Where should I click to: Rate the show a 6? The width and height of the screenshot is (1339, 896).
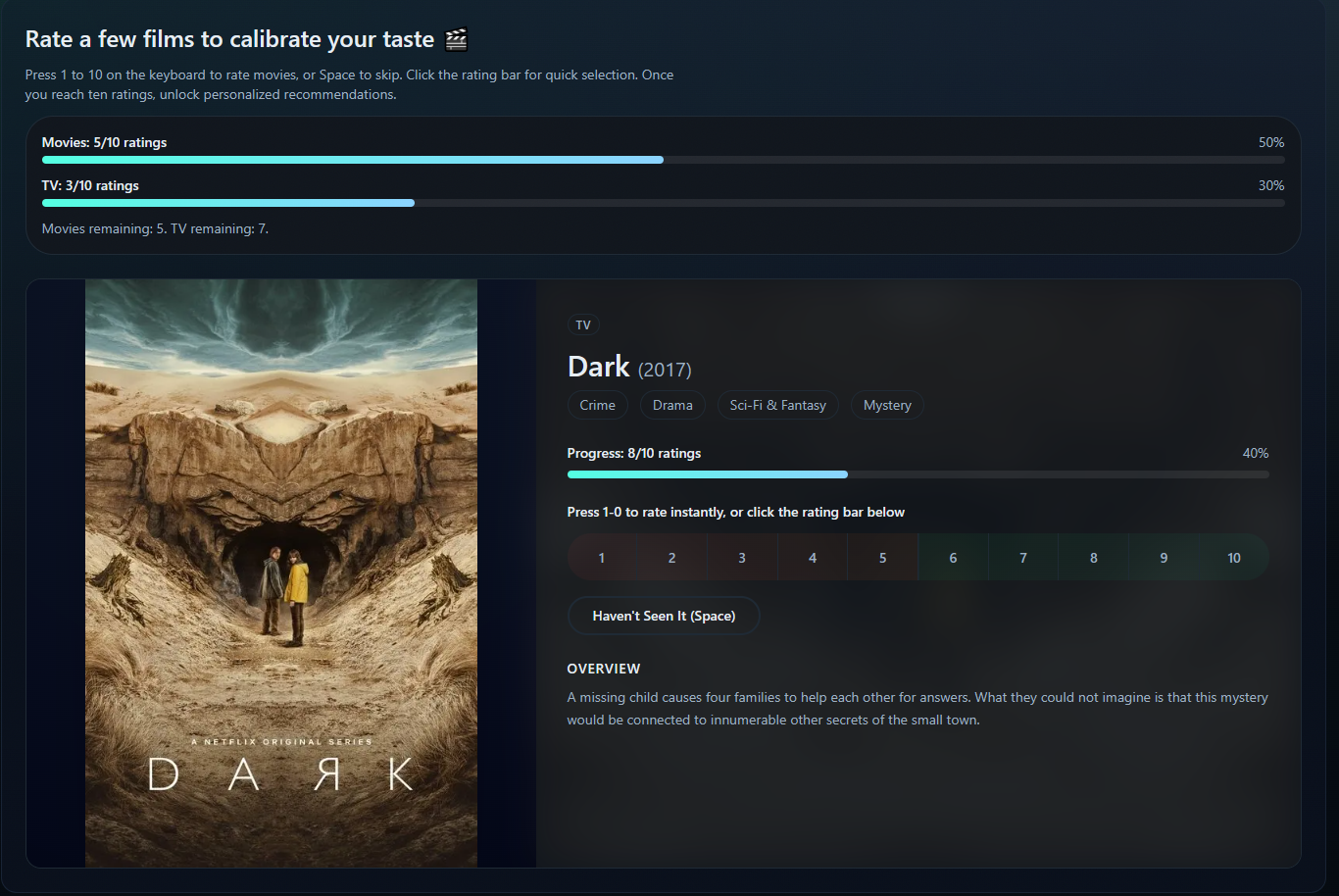coord(953,558)
